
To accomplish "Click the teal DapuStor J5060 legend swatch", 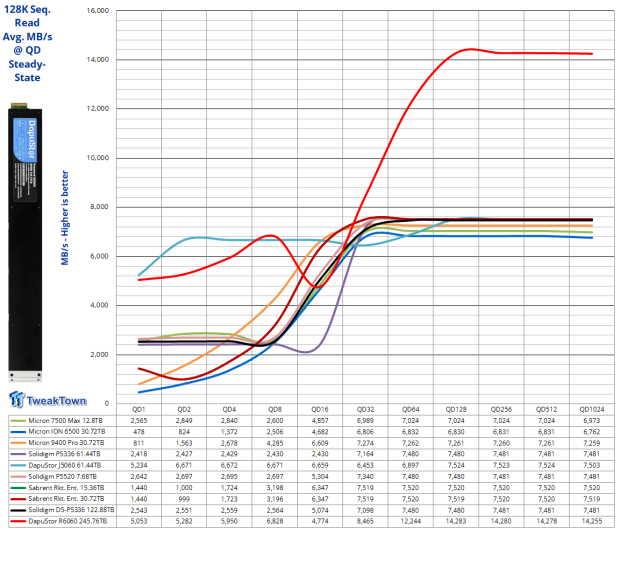I will point(18,466).
